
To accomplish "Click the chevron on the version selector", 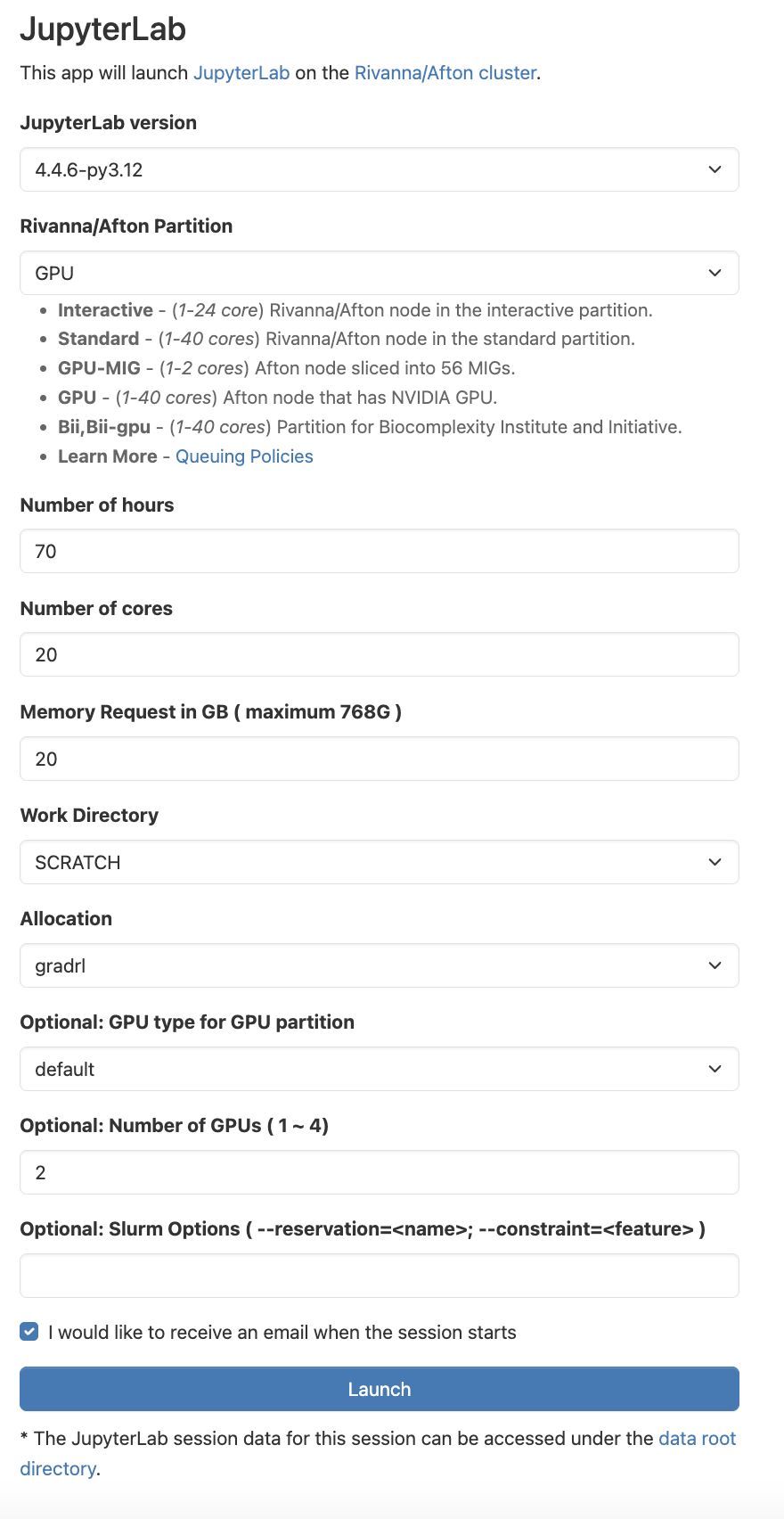I will [715, 169].
